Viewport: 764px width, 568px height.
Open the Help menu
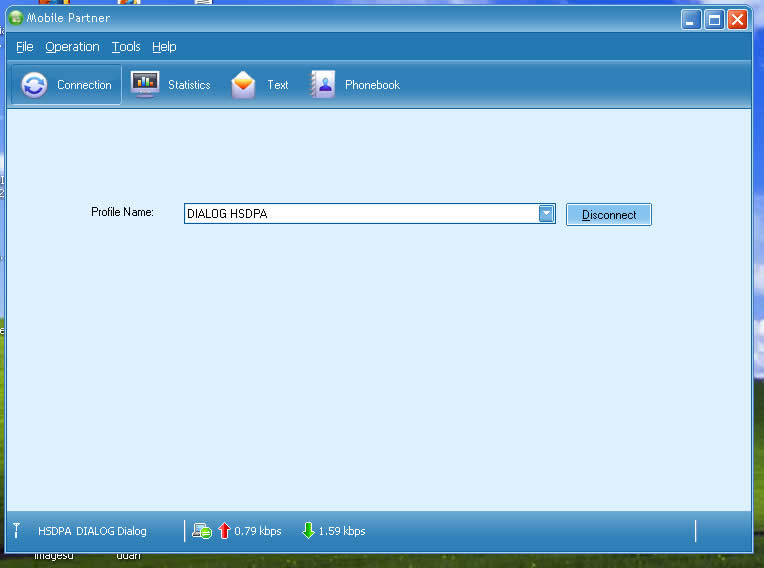tap(164, 47)
